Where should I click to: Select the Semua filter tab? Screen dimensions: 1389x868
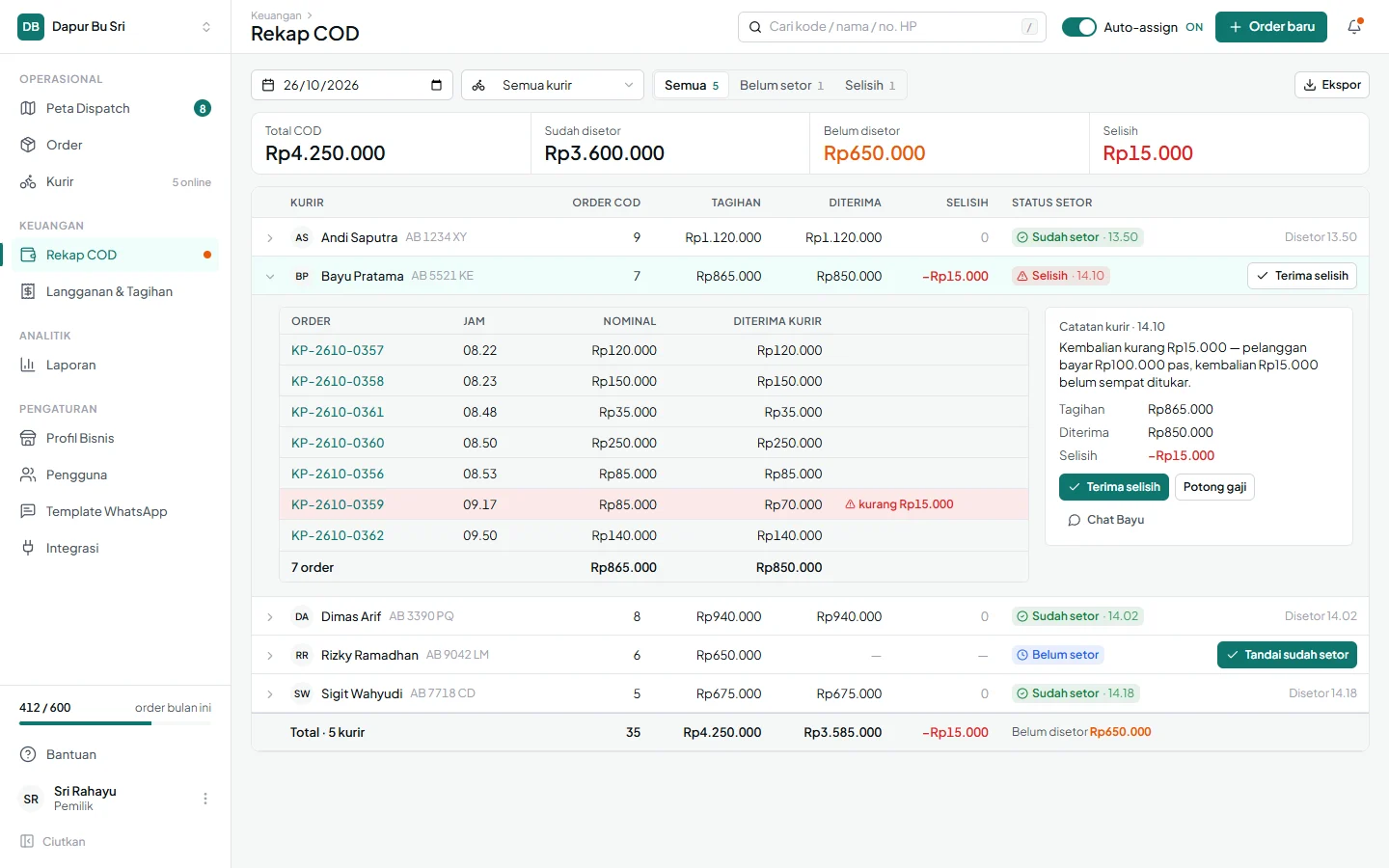(692, 85)
